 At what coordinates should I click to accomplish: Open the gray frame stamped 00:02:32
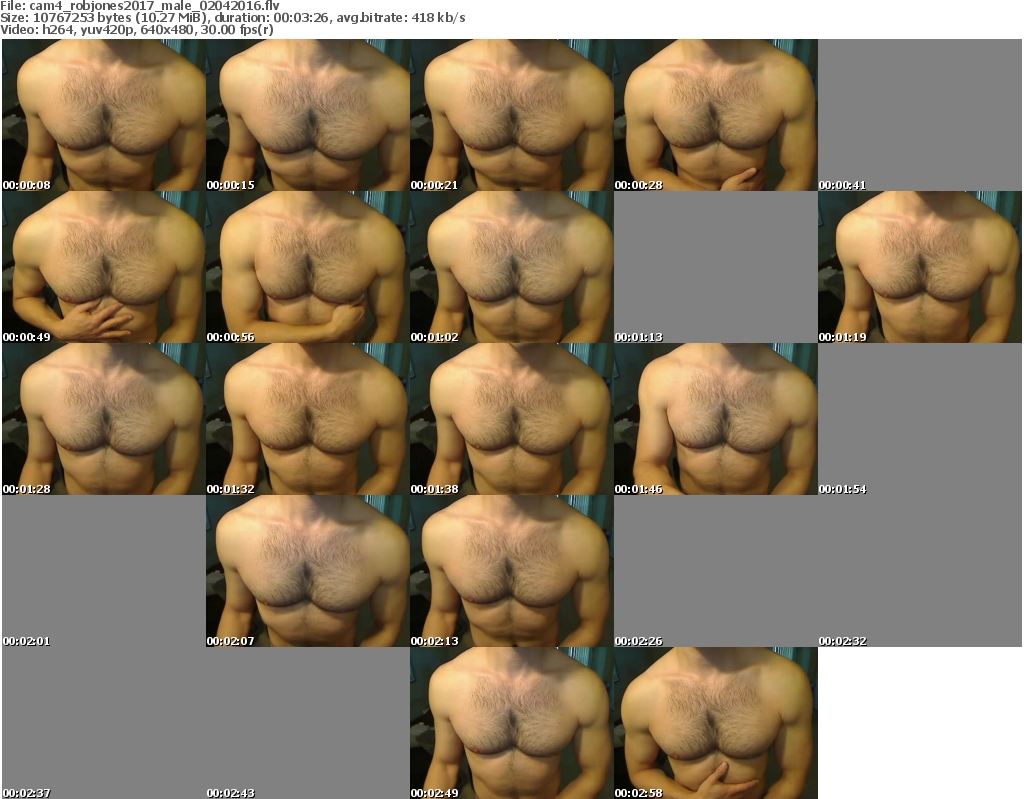pyautogui.click(x=920, y=571)
